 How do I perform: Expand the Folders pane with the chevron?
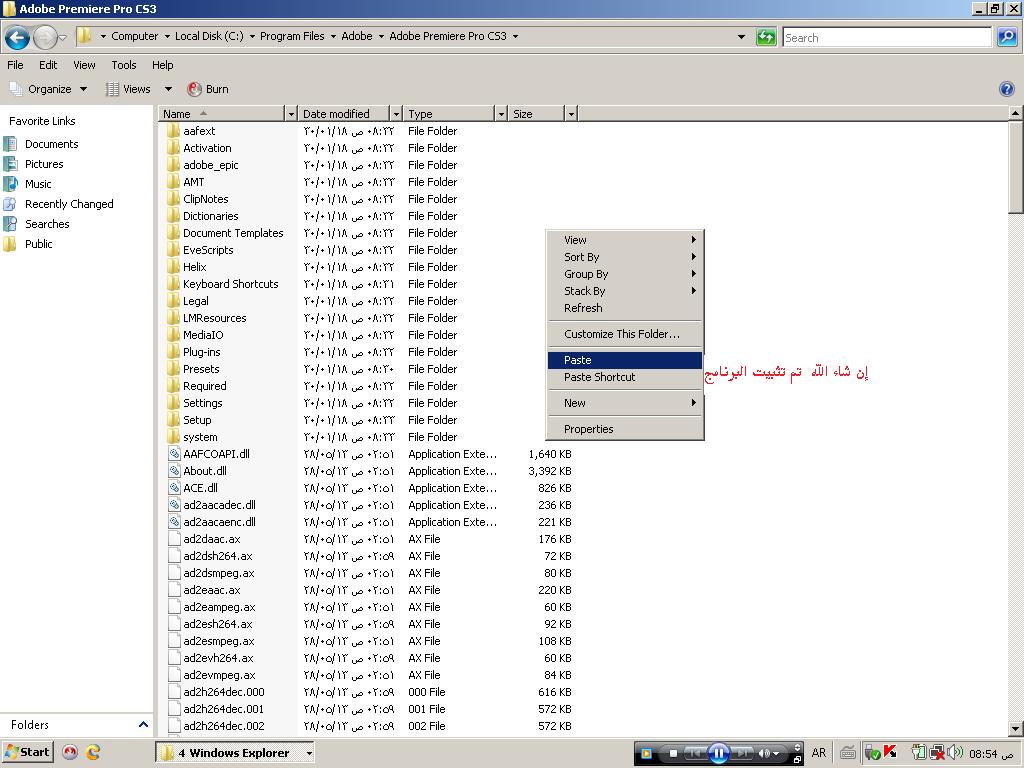pos(143,724)
